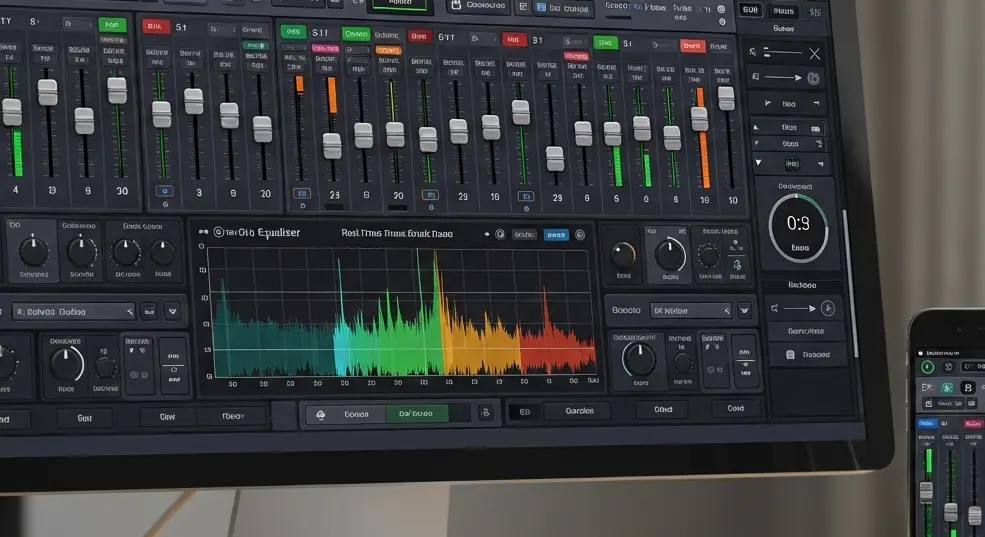The image size is (985, 537).
Task: Click the Goolouroe button in the top bar
Action: coord(479,5)
